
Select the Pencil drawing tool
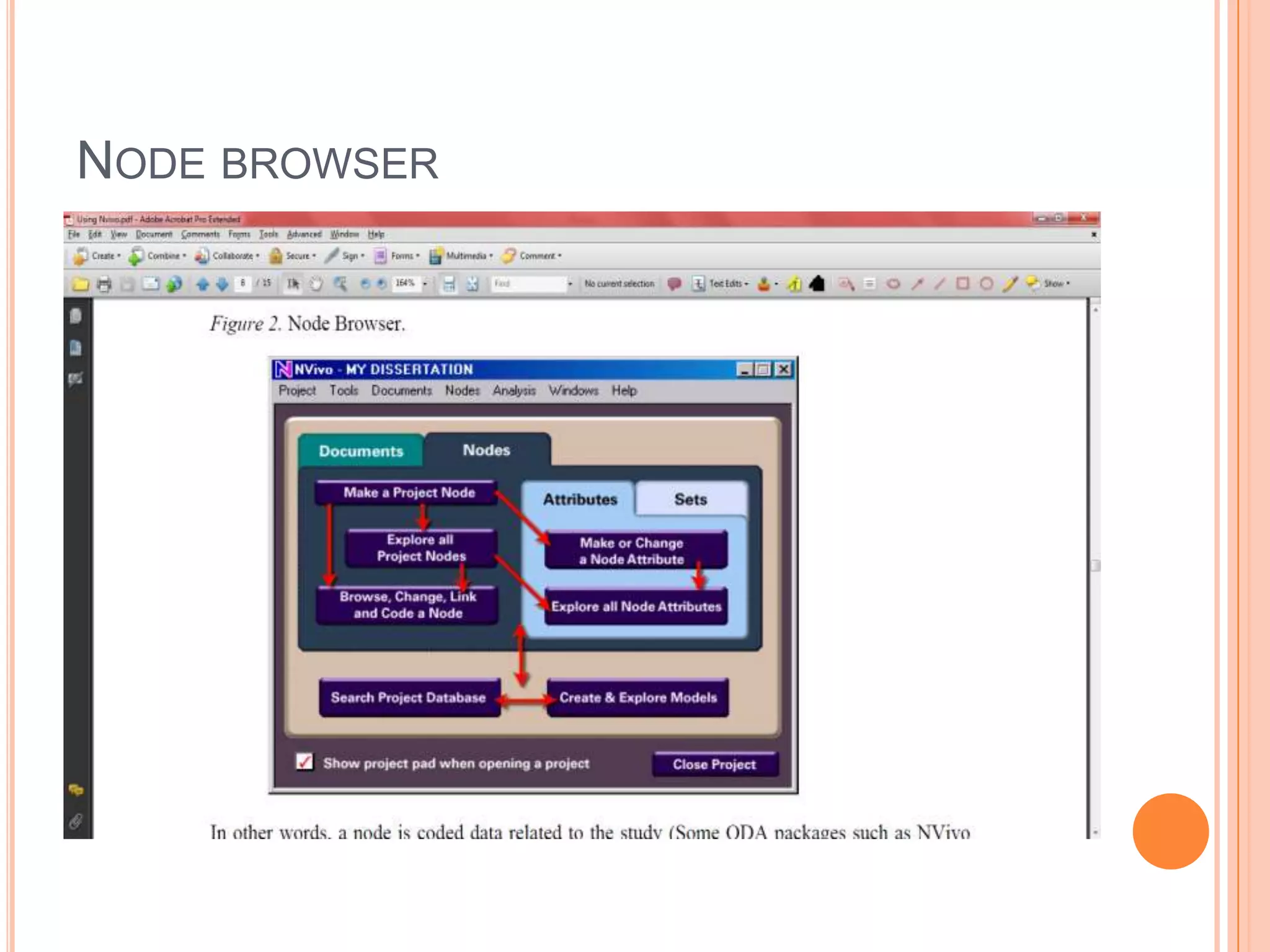tap(1010, 284)
